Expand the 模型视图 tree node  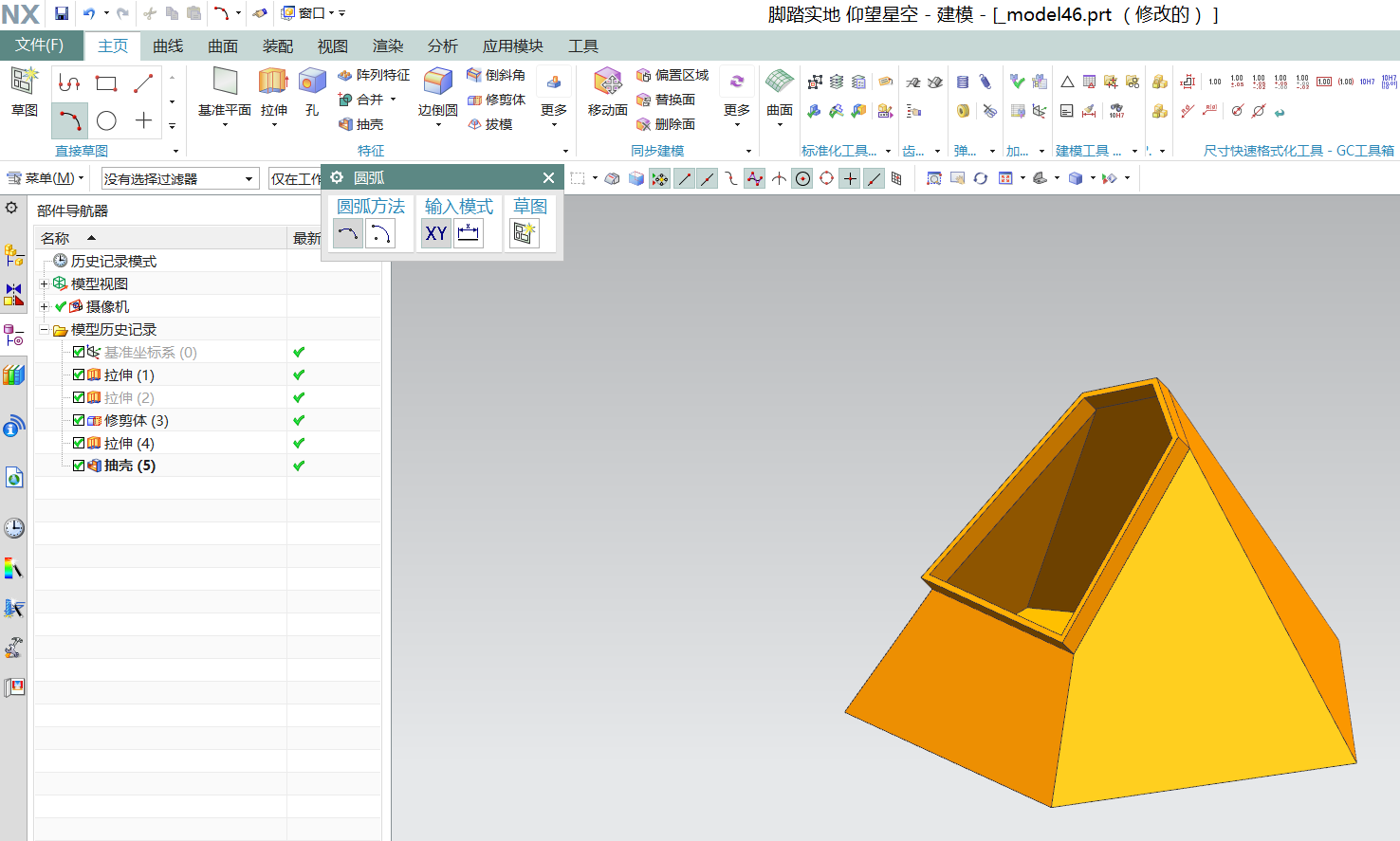tap(44, 283)
